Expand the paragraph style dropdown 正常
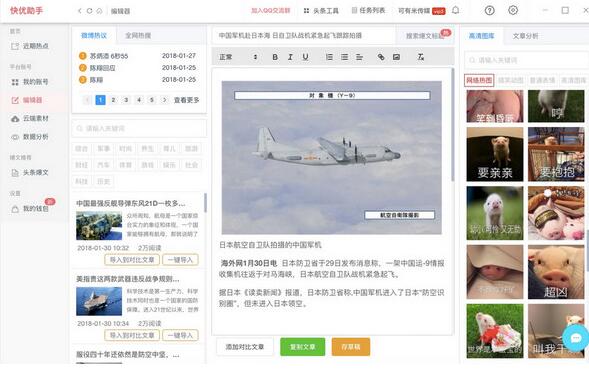 point(238,57)
